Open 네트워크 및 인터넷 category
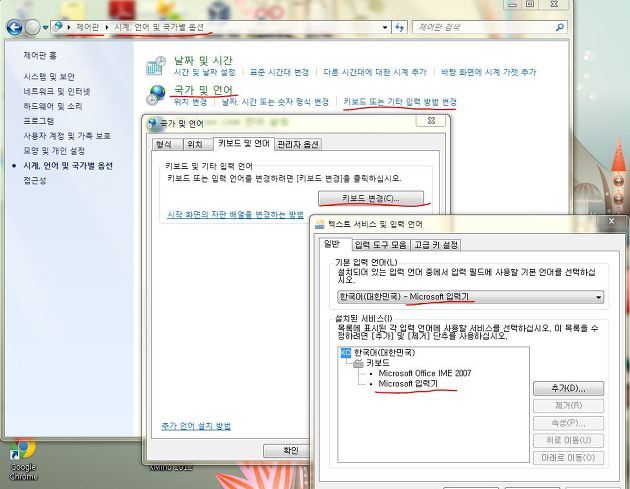The height and width of the screenshot is (489, 630). click(57, 91)
